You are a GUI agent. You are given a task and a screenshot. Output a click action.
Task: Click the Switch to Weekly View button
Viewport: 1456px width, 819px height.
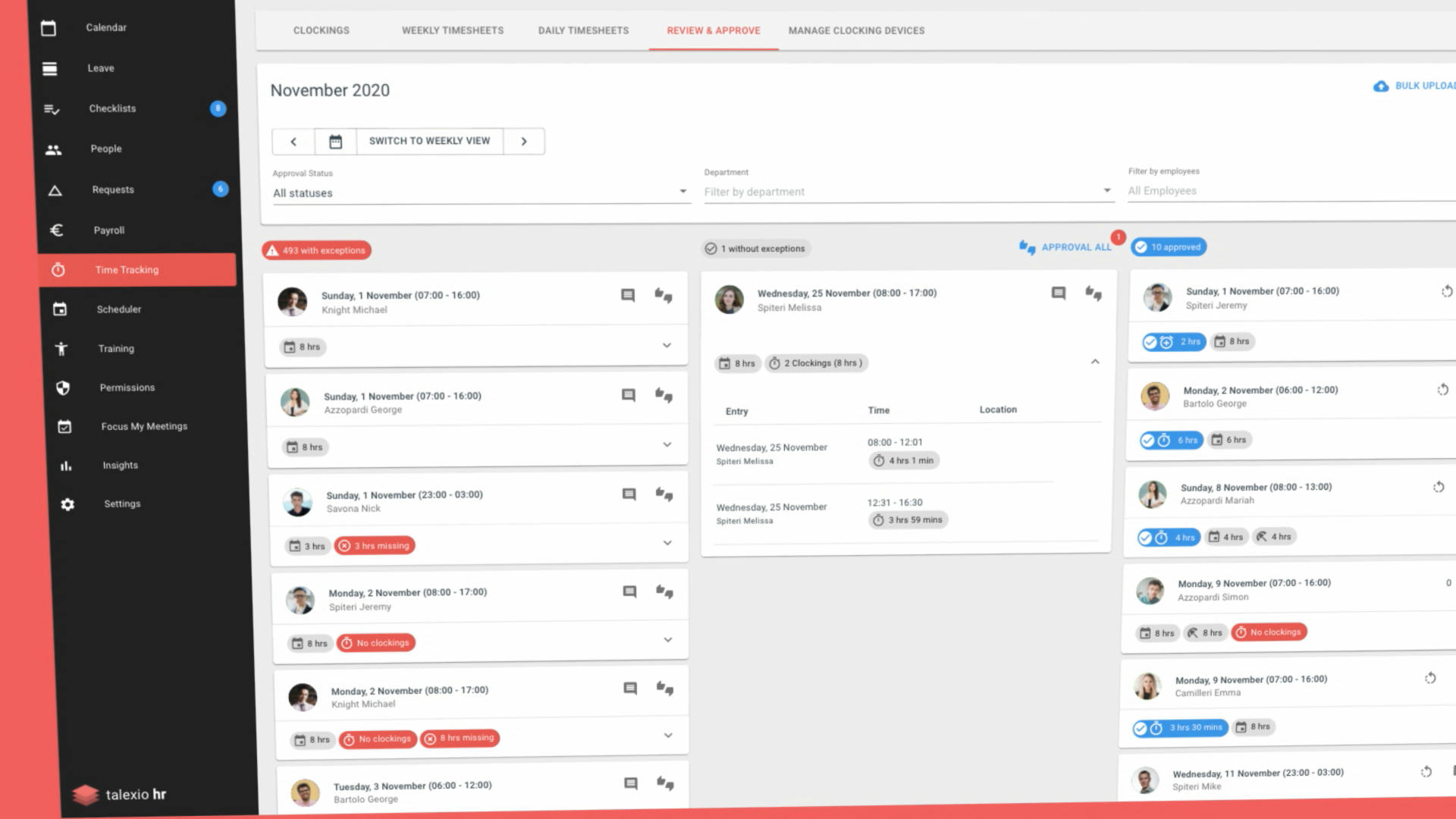[429, 140]
